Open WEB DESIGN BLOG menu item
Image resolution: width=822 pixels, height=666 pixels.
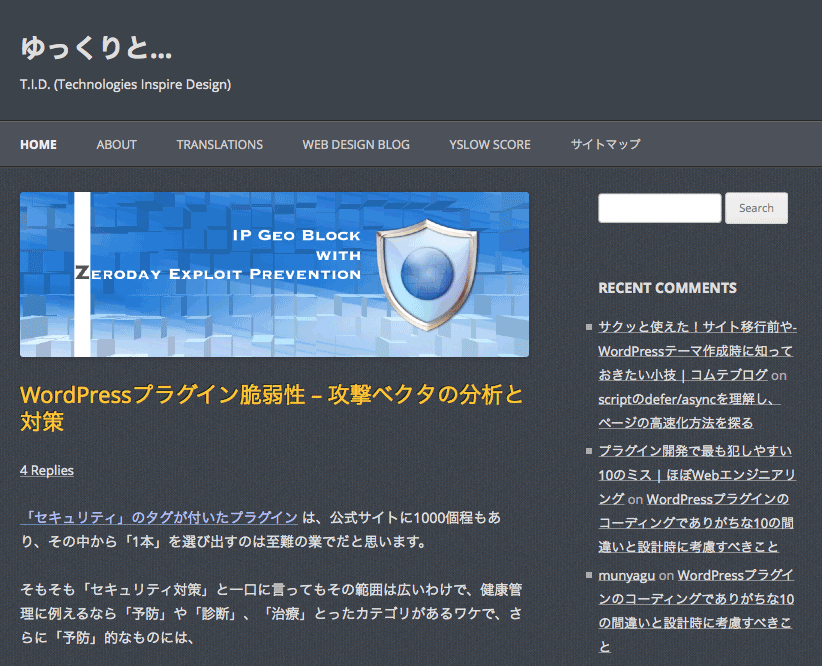click(356, 145)
